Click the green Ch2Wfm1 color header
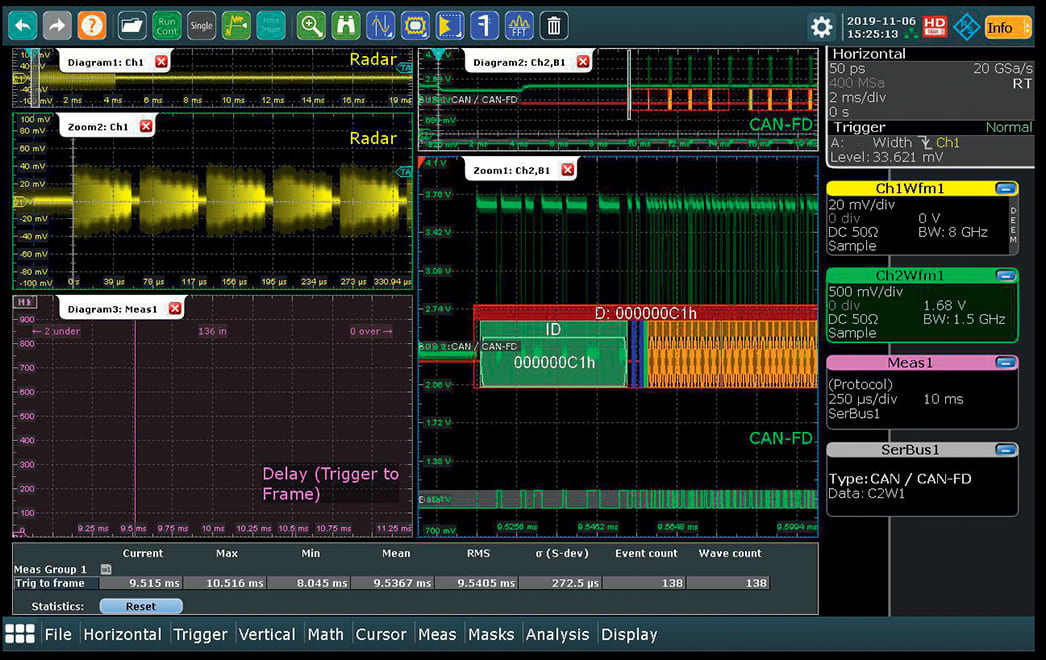The image size is (1046, 660). [910, 275]
